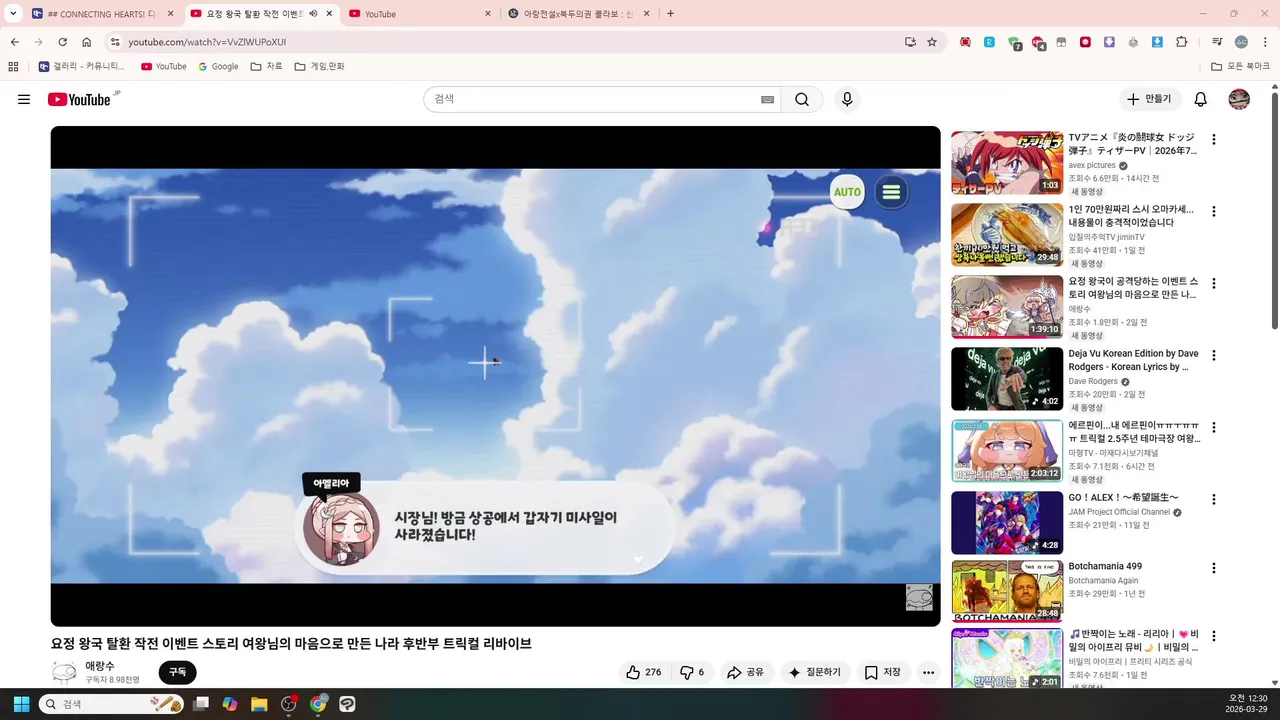
Task: Open OBS Studio from the taskbar
Action: tap(289, 704)
